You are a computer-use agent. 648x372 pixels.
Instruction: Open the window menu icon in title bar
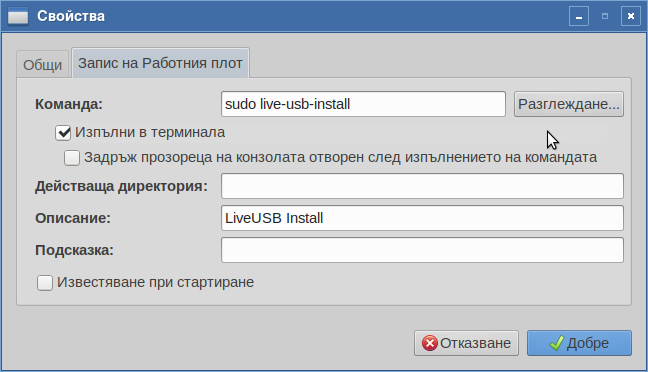coord(18,17)
